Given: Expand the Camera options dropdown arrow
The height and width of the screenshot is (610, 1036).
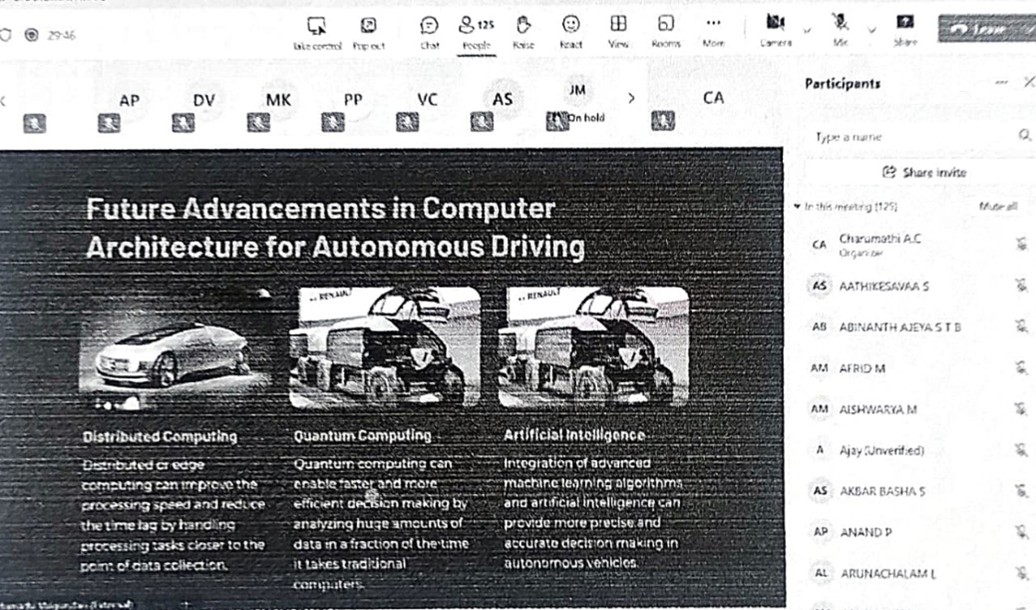Looking at the screenshot, I should pyautogui.click(x=806, y=31).
